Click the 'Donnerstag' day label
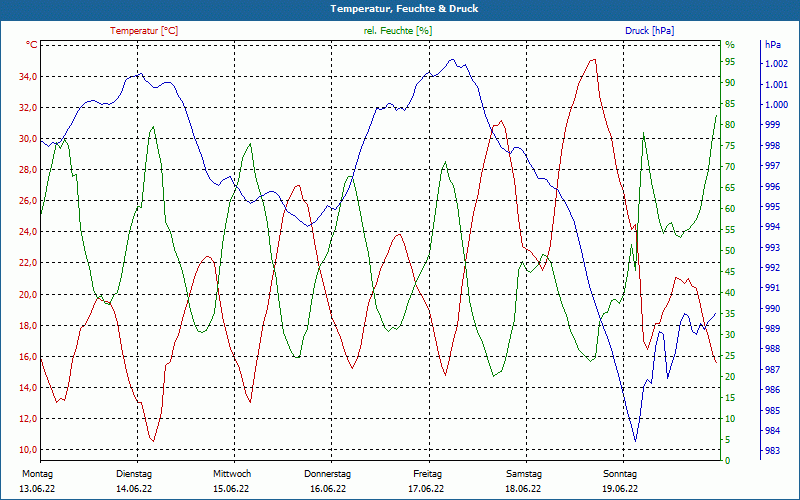 pos(328,474)
